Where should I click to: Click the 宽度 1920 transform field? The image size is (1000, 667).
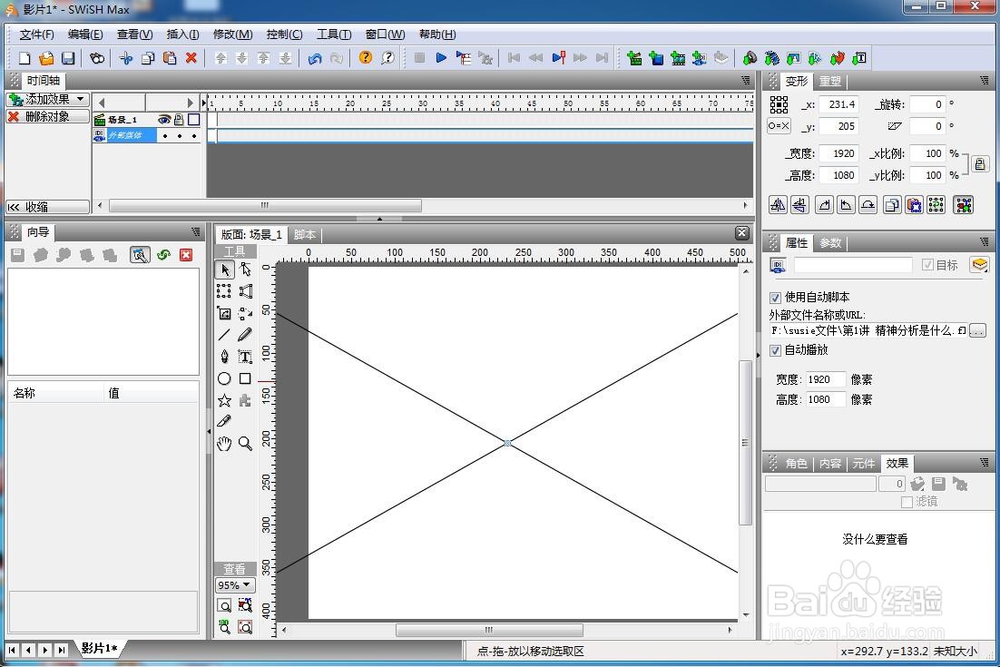(839, 154)
